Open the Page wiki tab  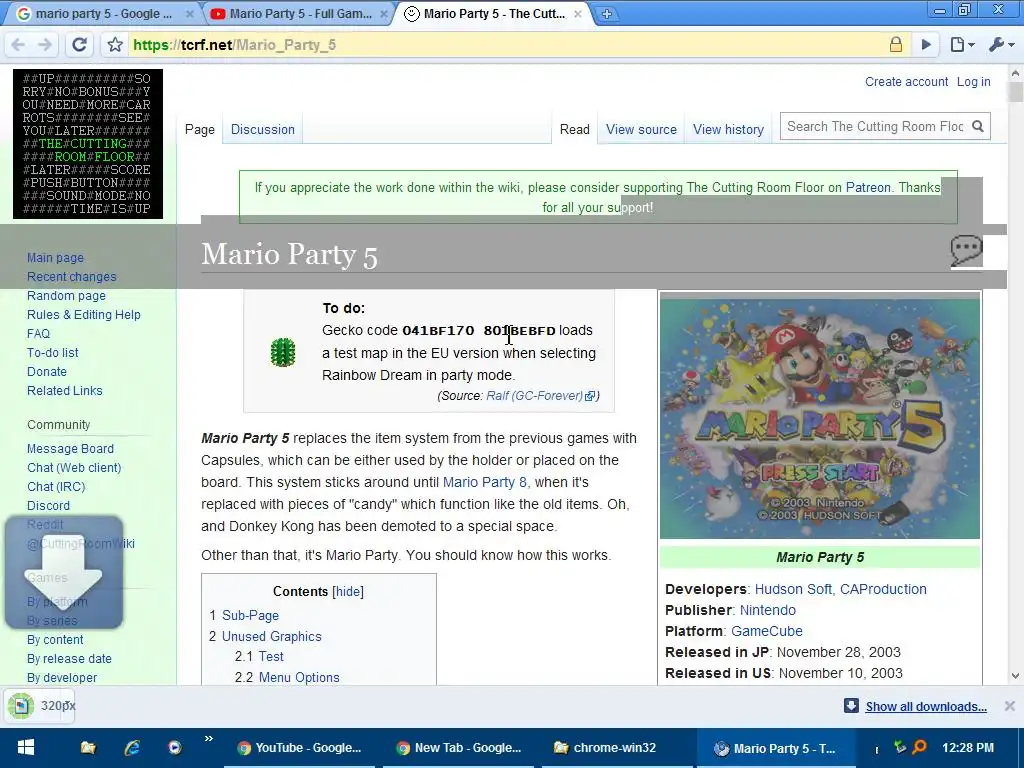point(200,129)
